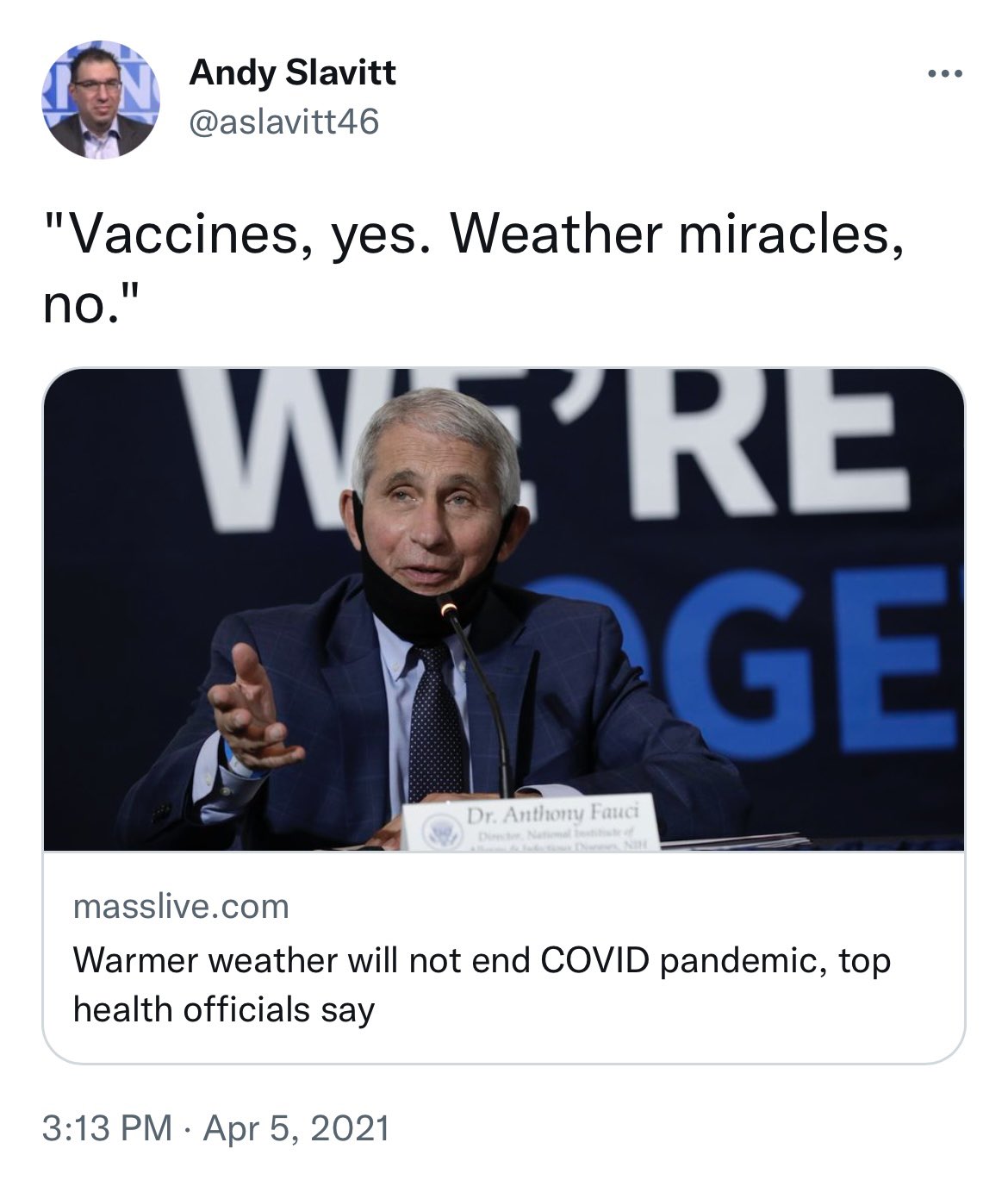Open the @aslavitt46 handle link
The image size is (1008, 1180).
(283, 122)
